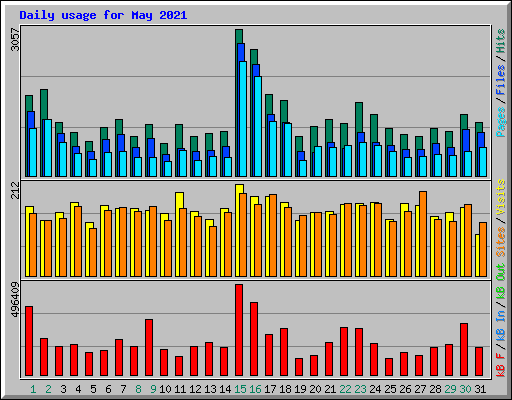The height and width of the screenshot is (400, 512).
Task: Click day 16 on the x-axis
Action: click(255, 389)
